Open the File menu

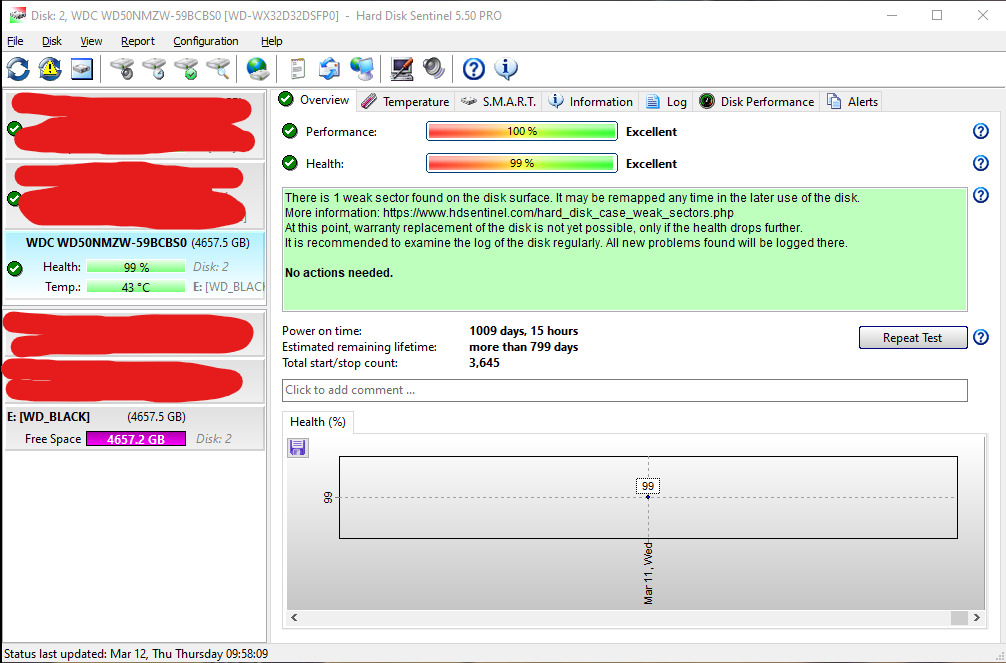tap(15, 41)
